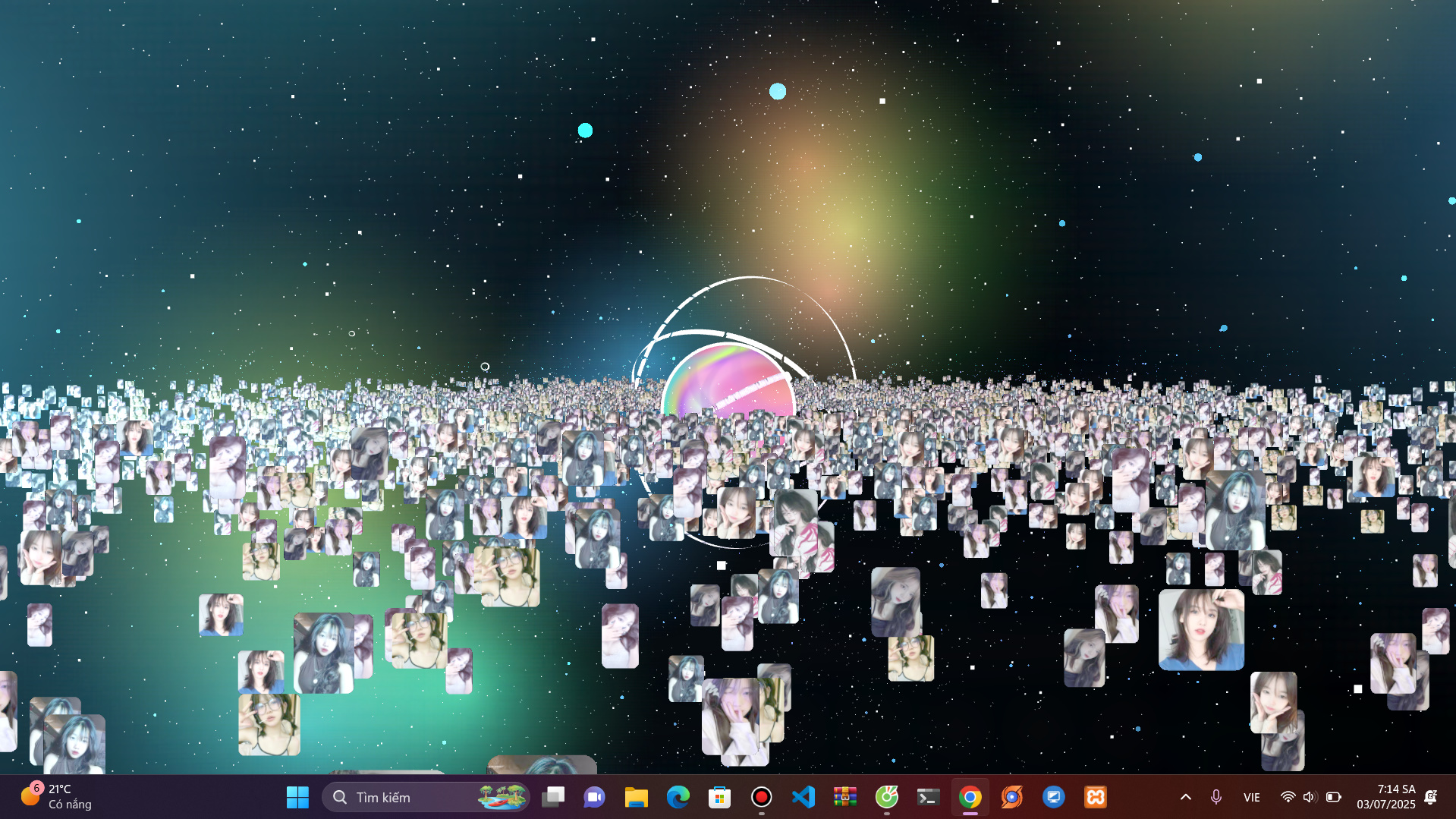Open the Microsoft Store app
1456x819 pixels.
point(719,797)
